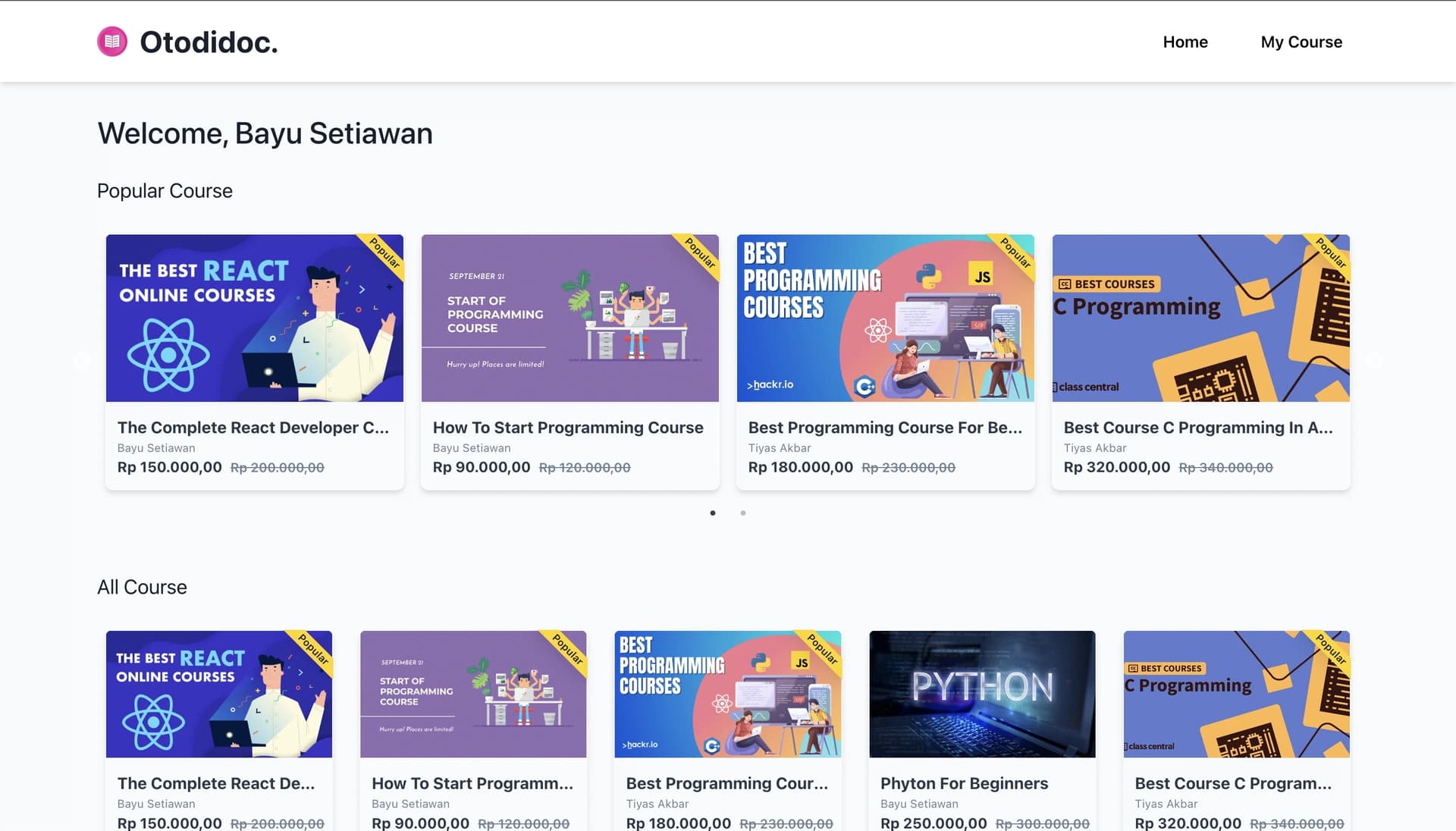The image size is (1456, 831).
Task: Open the Home menu item
Action: [x=1185, y=42]
